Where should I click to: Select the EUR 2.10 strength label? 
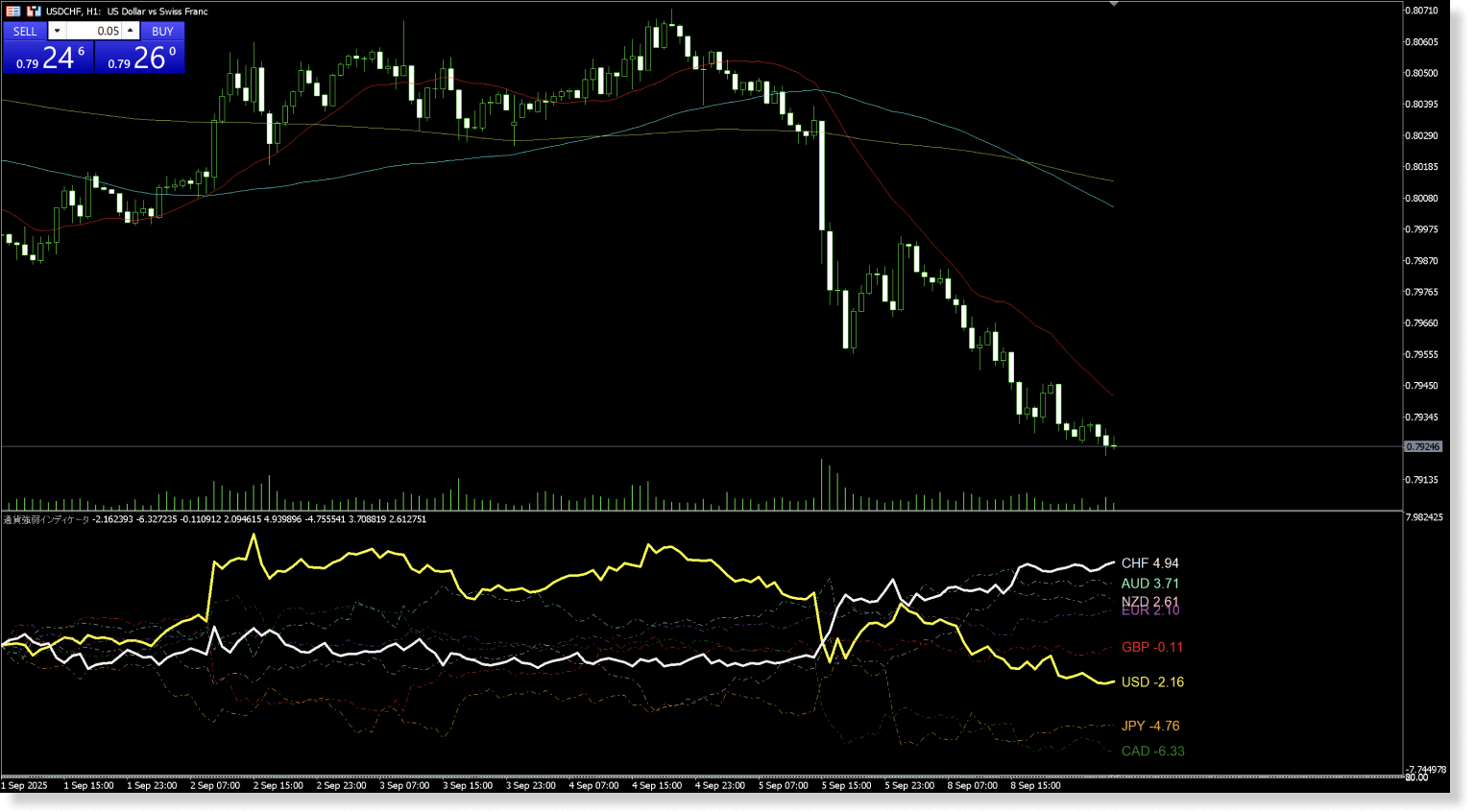1149,611
